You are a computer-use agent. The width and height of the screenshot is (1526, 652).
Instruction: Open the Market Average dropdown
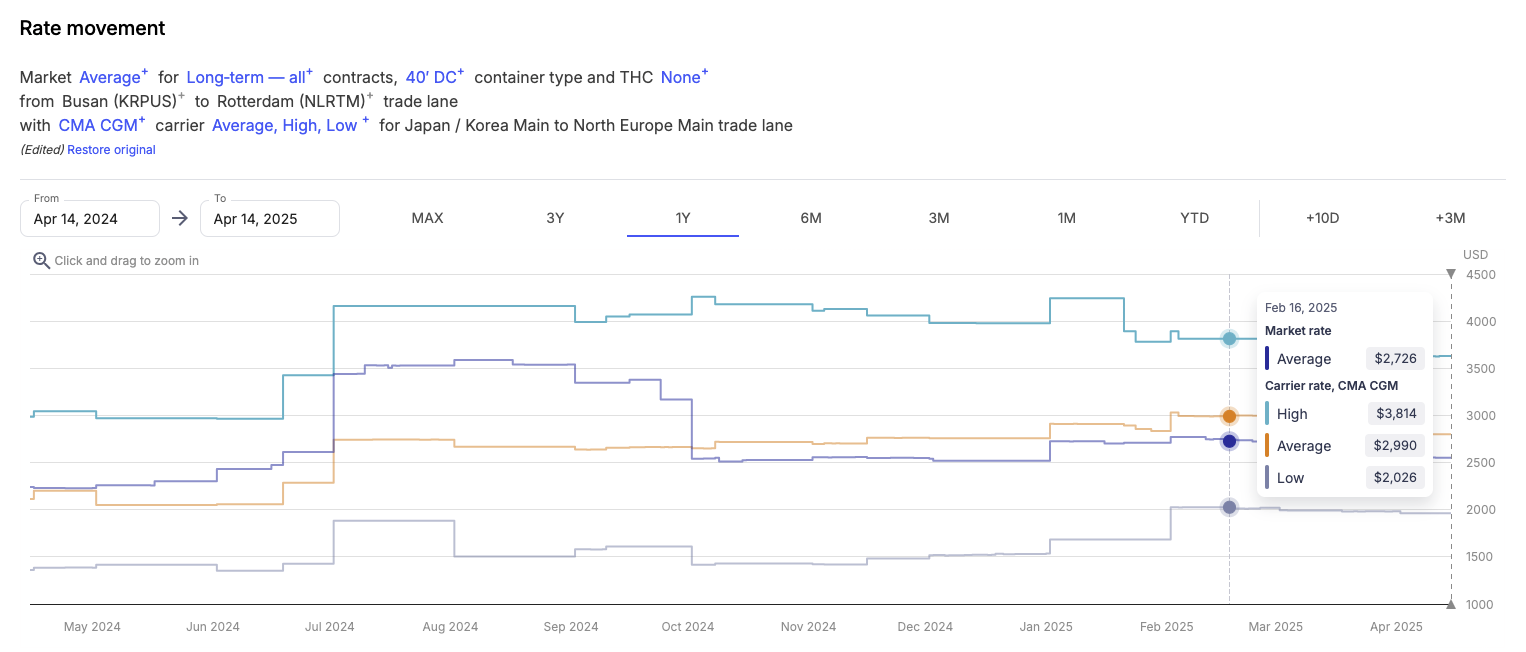coord(114,77)
